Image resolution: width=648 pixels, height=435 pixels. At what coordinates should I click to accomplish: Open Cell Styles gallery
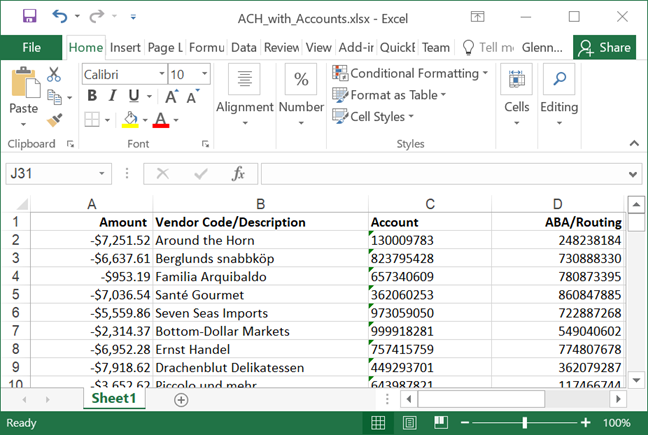(373, 116)
